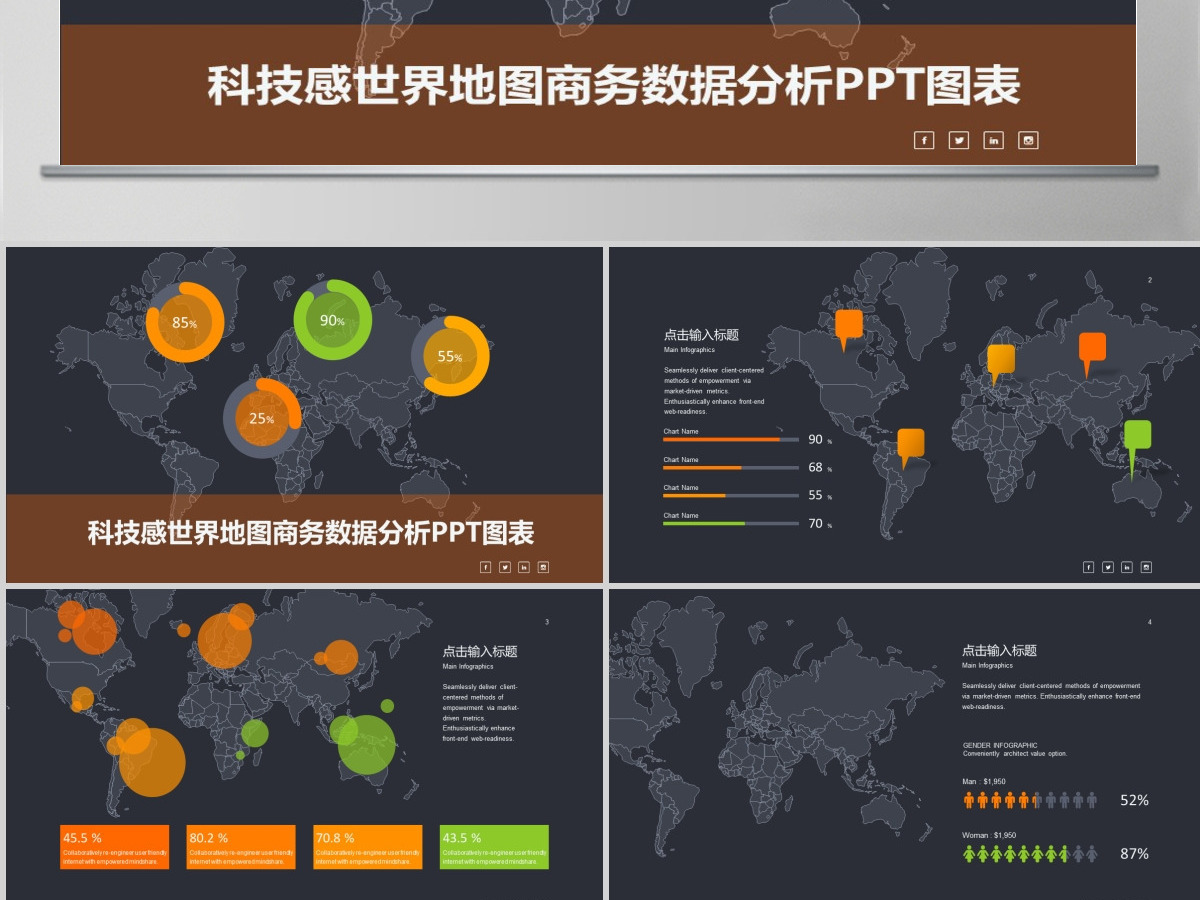1200x900 pixels.
Task: Open slide 2 thumbnail with map pins
Action: point(904,415)
